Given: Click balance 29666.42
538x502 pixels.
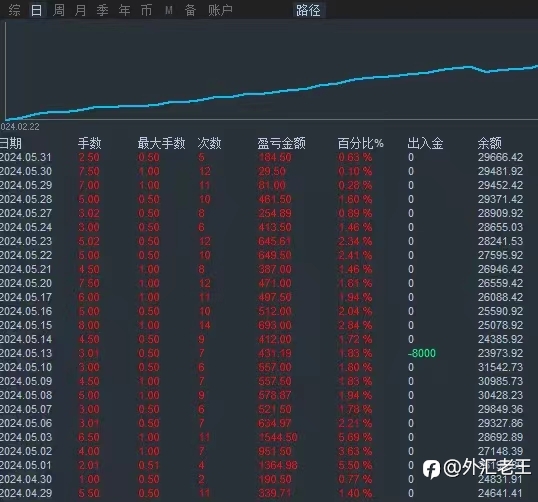Looking at the screenshot, I should (x=500, y=157).
